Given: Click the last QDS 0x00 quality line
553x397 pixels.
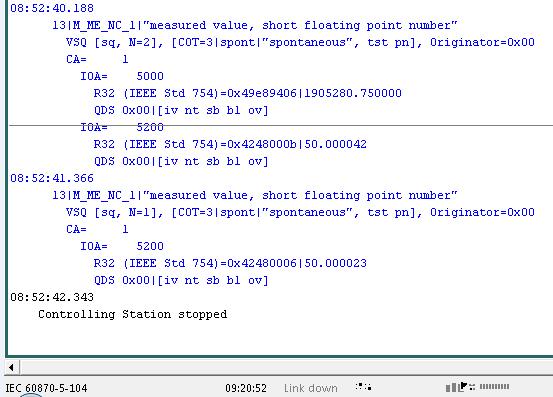Looking at the screenshot, I should coord(181,281).
